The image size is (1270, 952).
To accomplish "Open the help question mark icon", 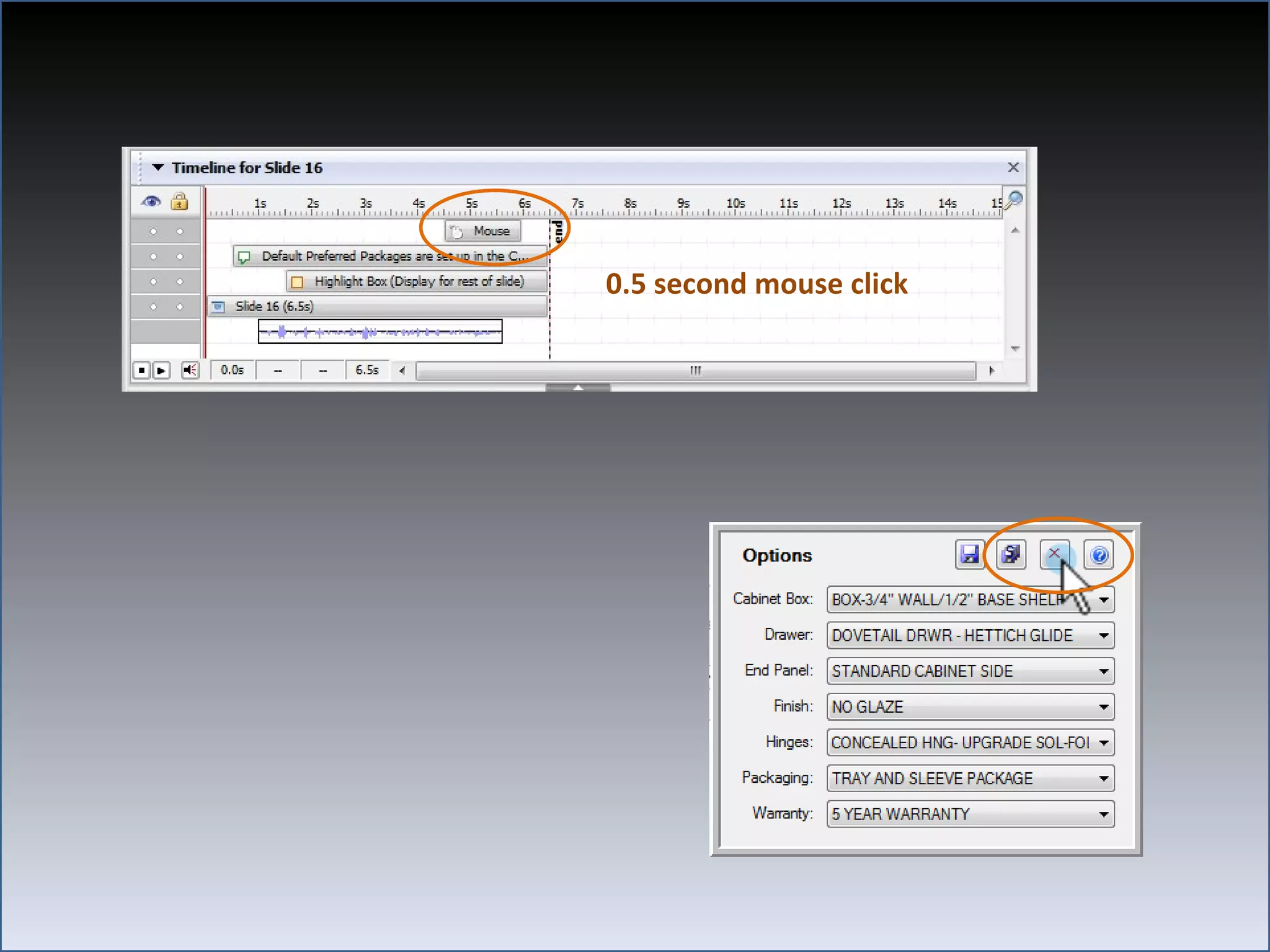I will click(1098, 554).
